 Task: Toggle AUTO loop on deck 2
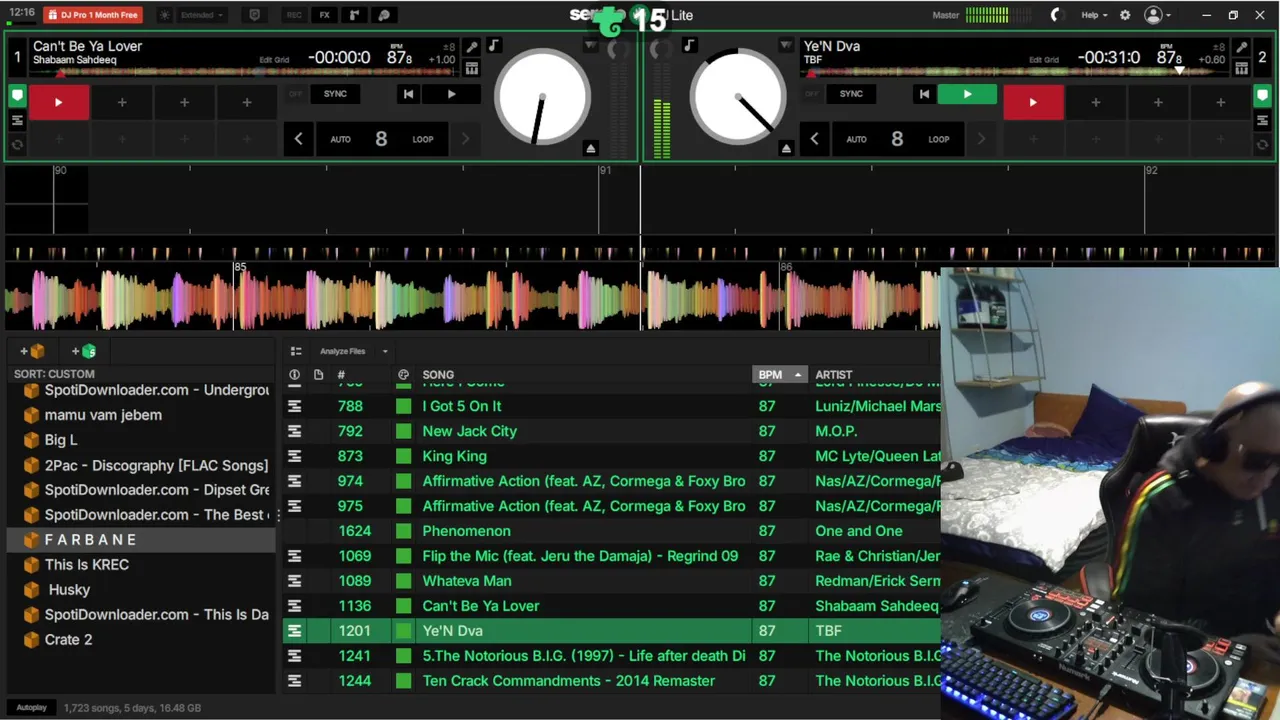[856, 139]
